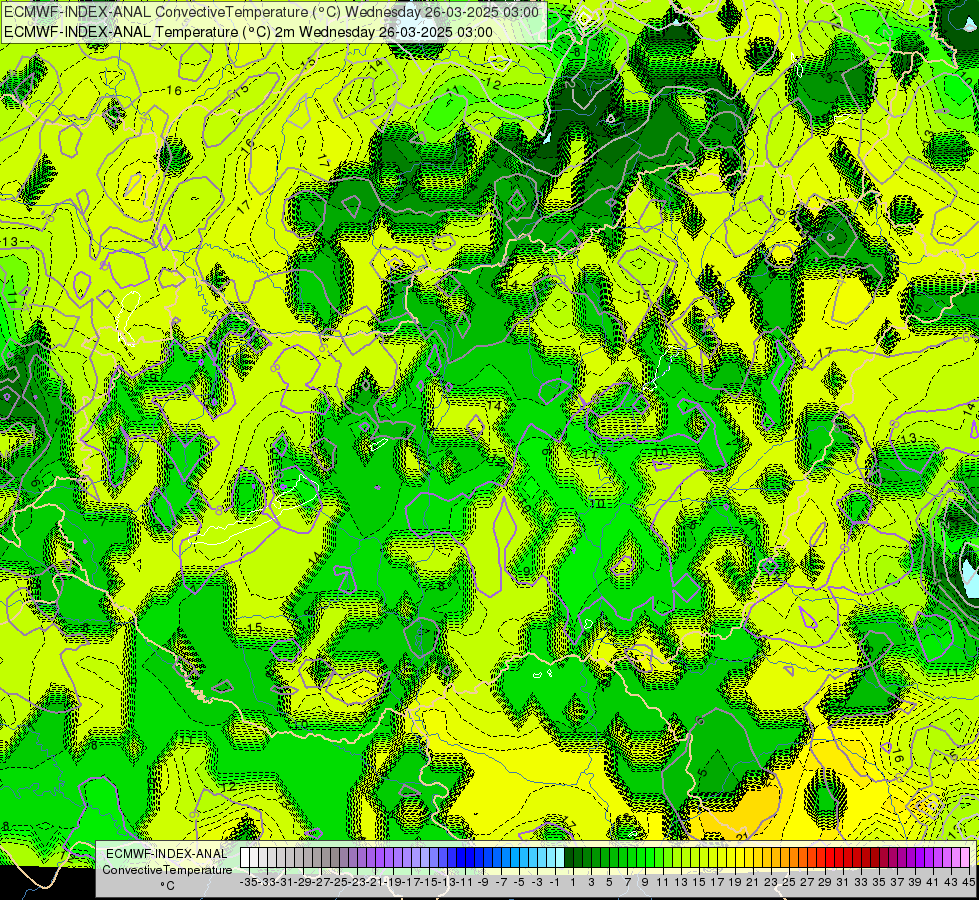Click the -1 legend scale label
The image size is (979, 900).
pyautogui.click(x=555, y=882)
